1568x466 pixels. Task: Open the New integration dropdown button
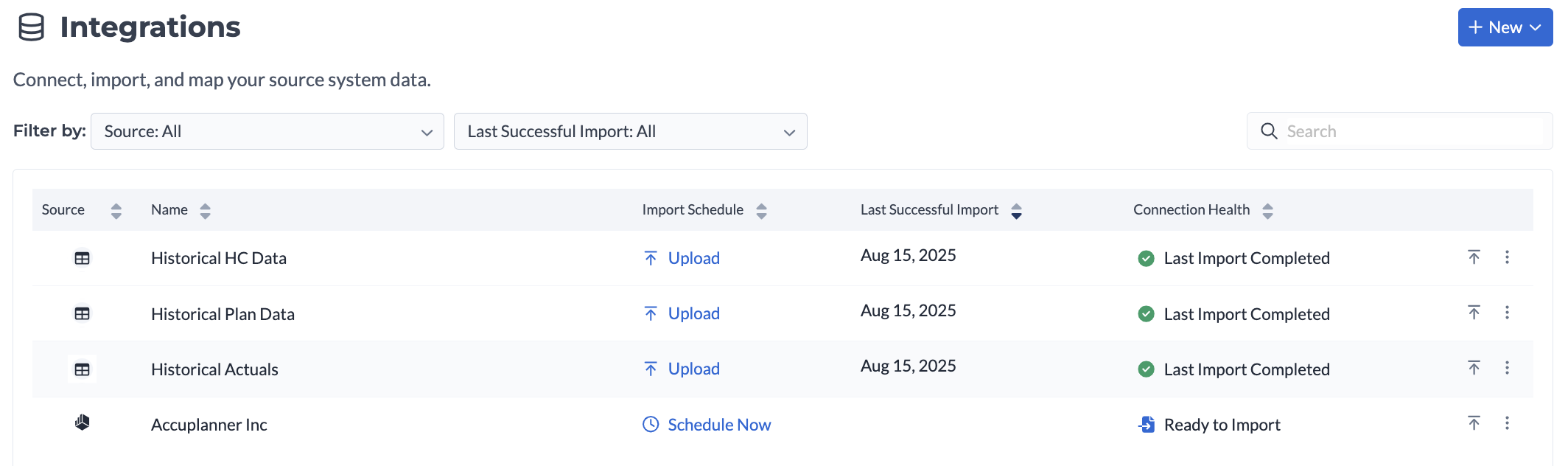1505,27
